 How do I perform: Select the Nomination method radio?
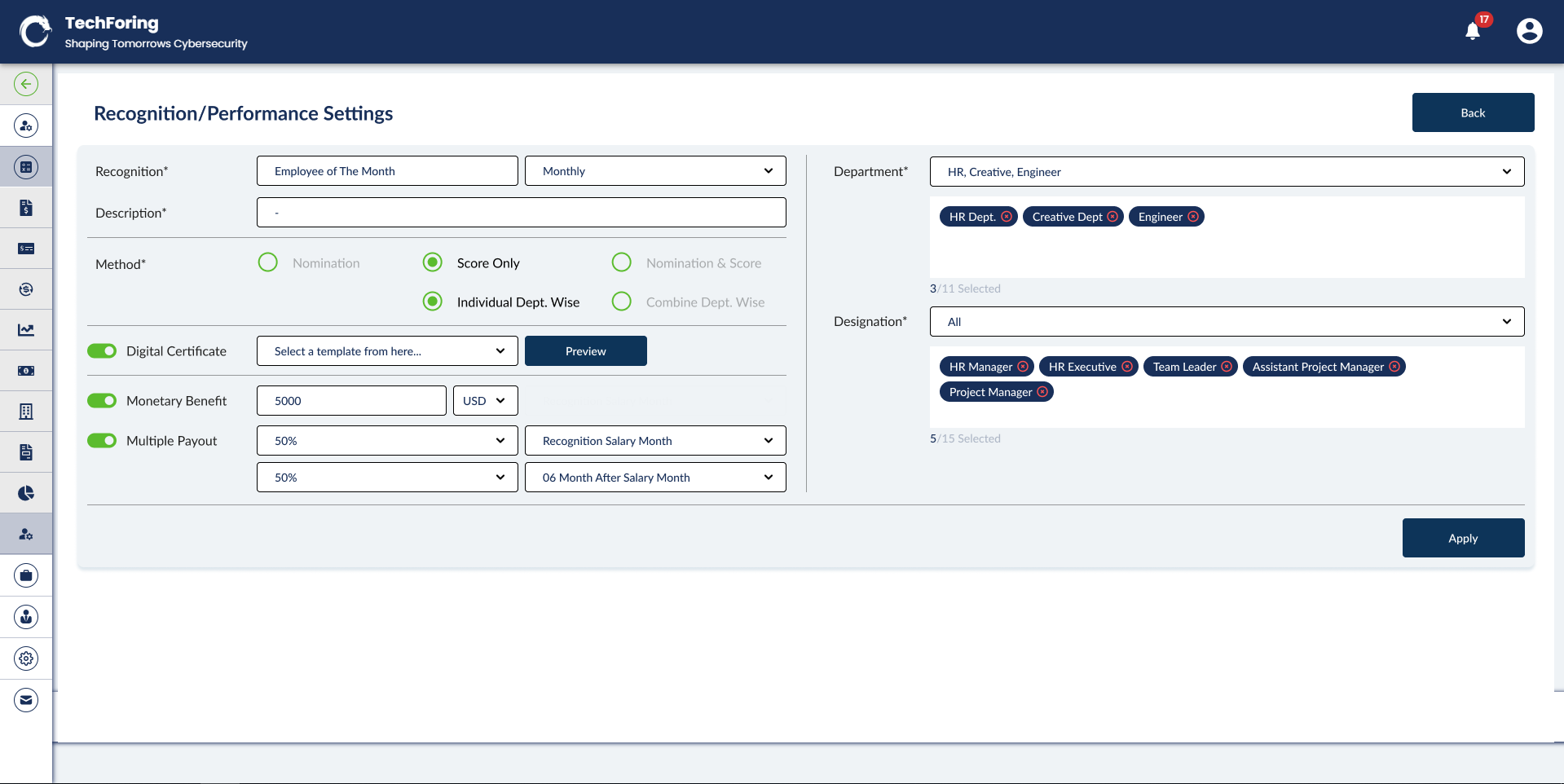[x=268, y=262]
